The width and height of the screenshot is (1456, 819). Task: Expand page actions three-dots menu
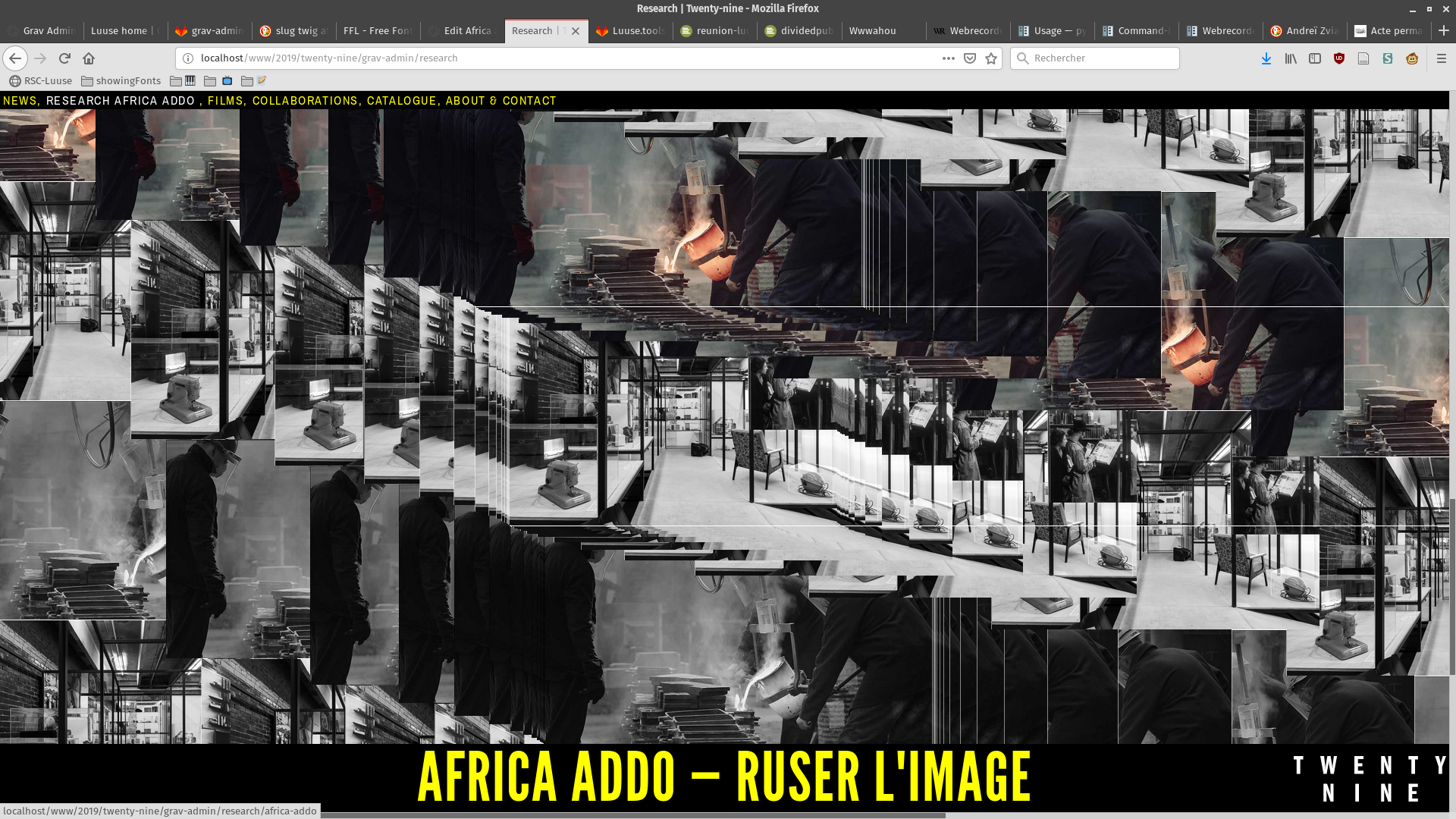pyautogui.click(x=948, y=58)
